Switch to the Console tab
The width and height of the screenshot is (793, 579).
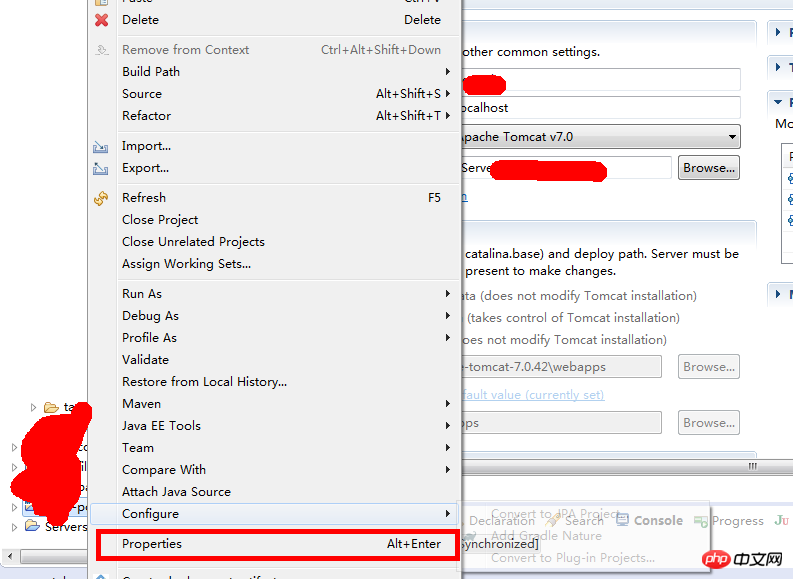[650, 520]
